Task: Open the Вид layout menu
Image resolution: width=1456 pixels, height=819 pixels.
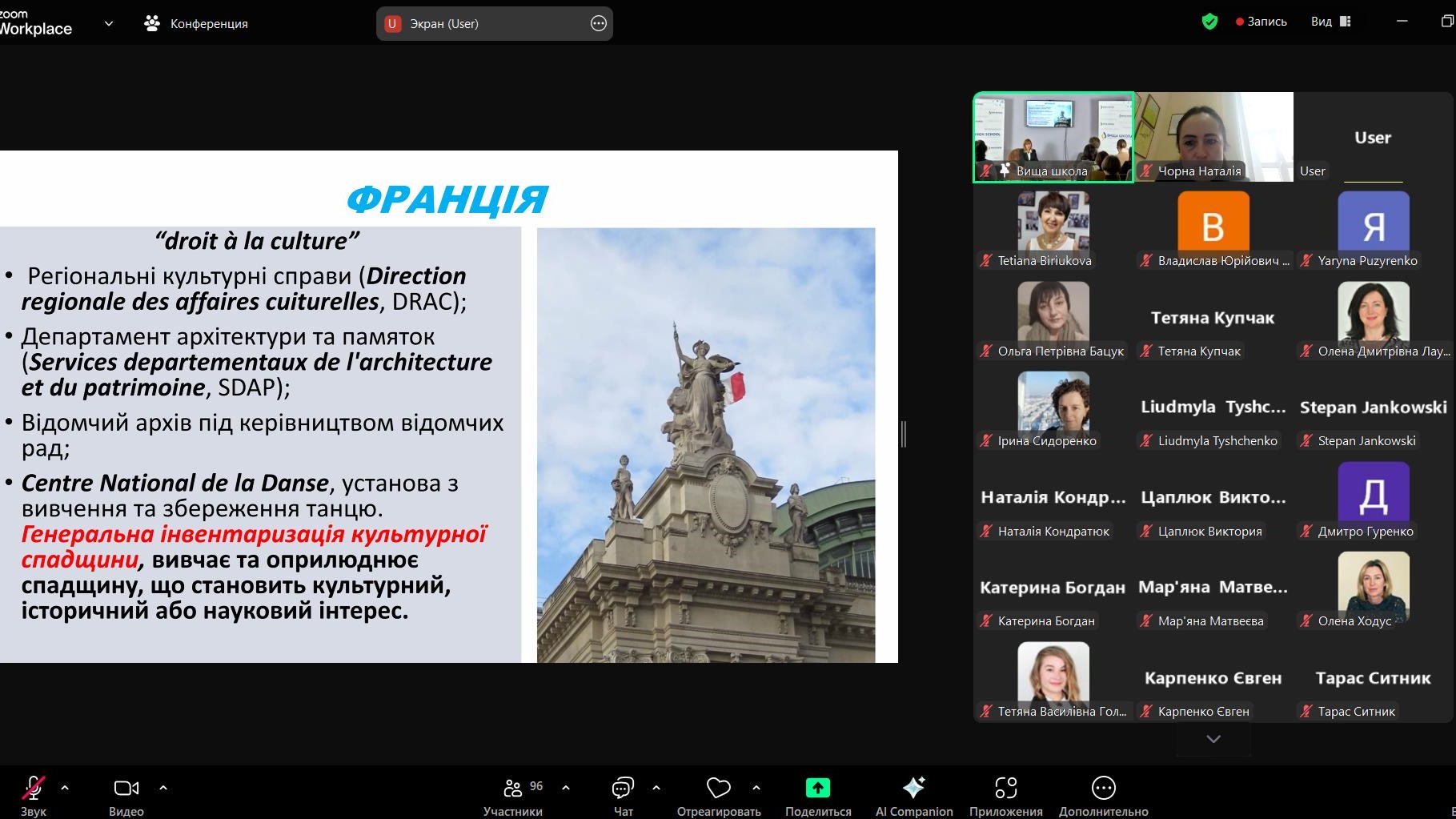Action: click(x=1330, y=22)
